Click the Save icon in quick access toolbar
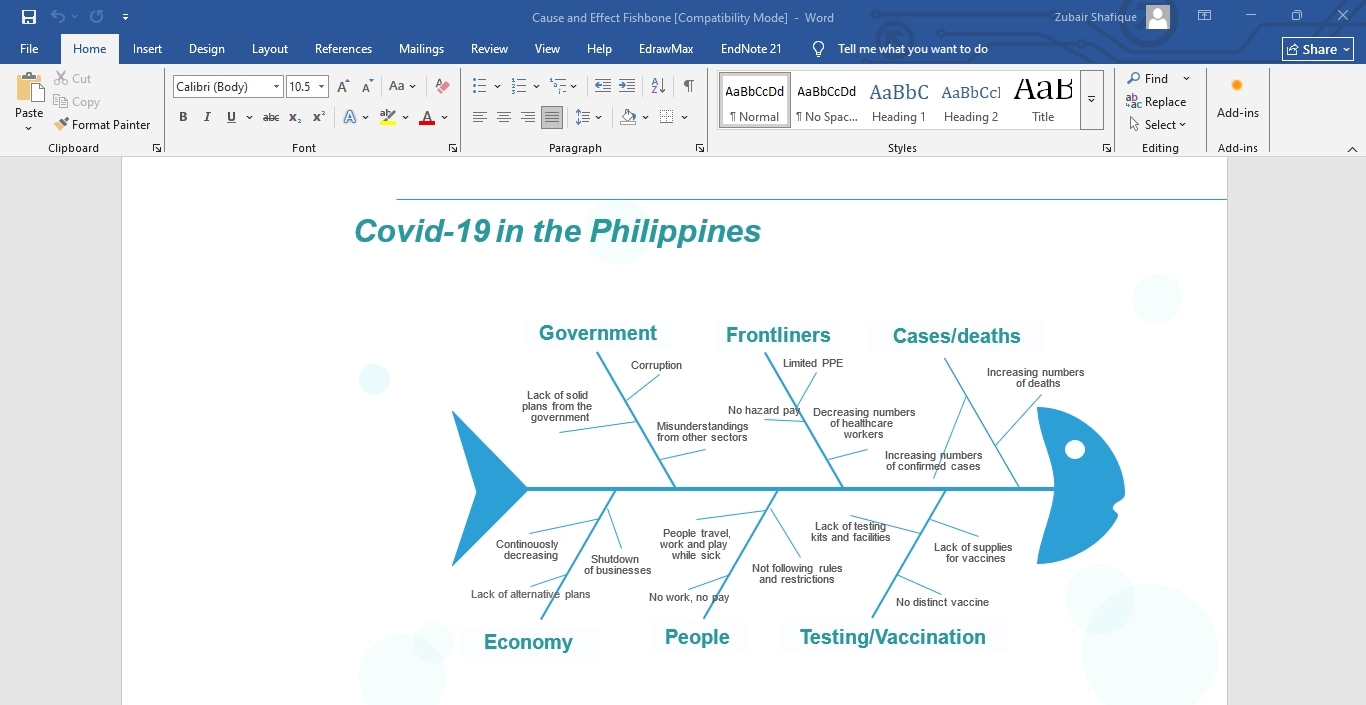The height and width of the screenshot is (705, 1366). point(29,17)
